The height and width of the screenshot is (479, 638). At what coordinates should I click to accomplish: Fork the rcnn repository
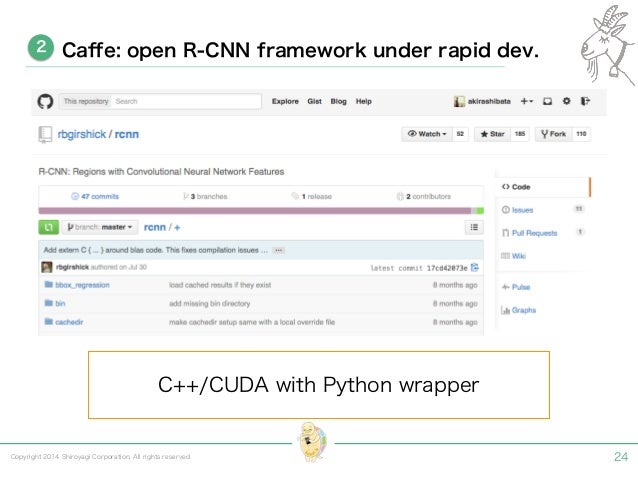(x=553, y=134)
